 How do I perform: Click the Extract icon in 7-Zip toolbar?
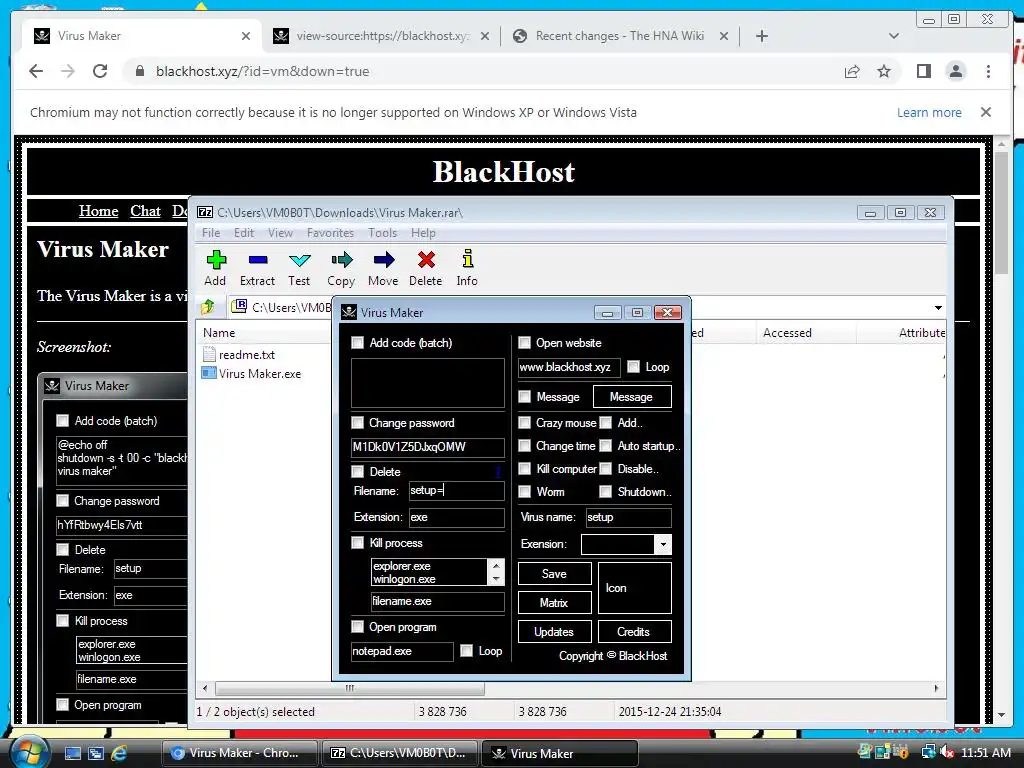[258, 260]
